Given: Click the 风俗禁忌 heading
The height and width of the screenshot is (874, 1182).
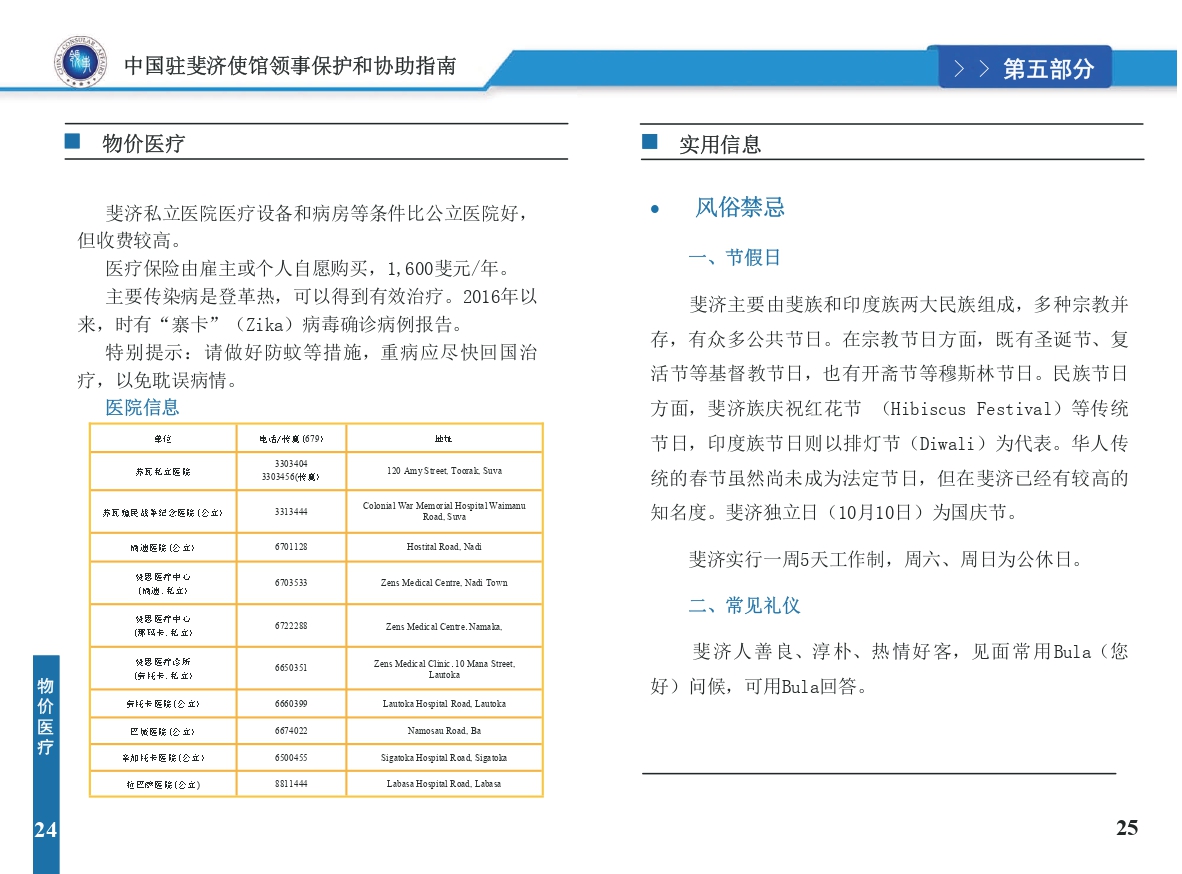Looking at the screenshot, I should click(x=740, y=208).
